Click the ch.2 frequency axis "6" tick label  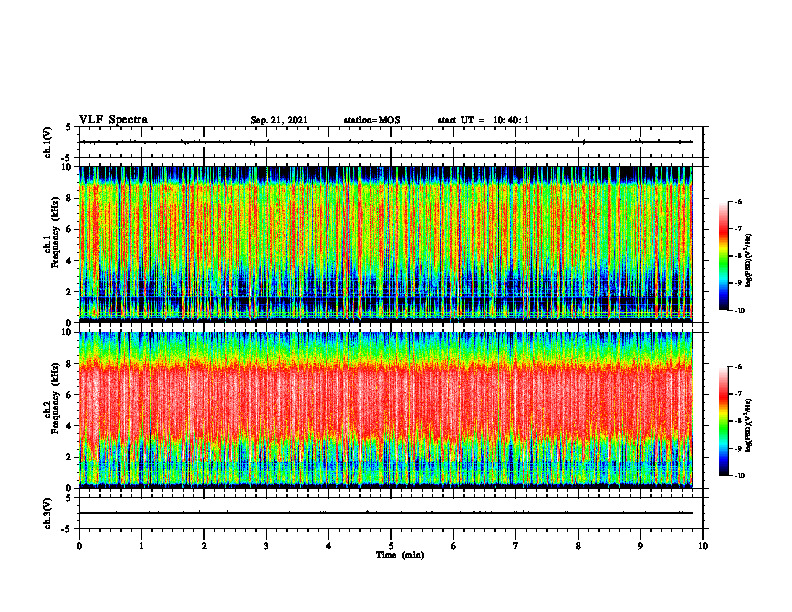(x=70, y=394)
